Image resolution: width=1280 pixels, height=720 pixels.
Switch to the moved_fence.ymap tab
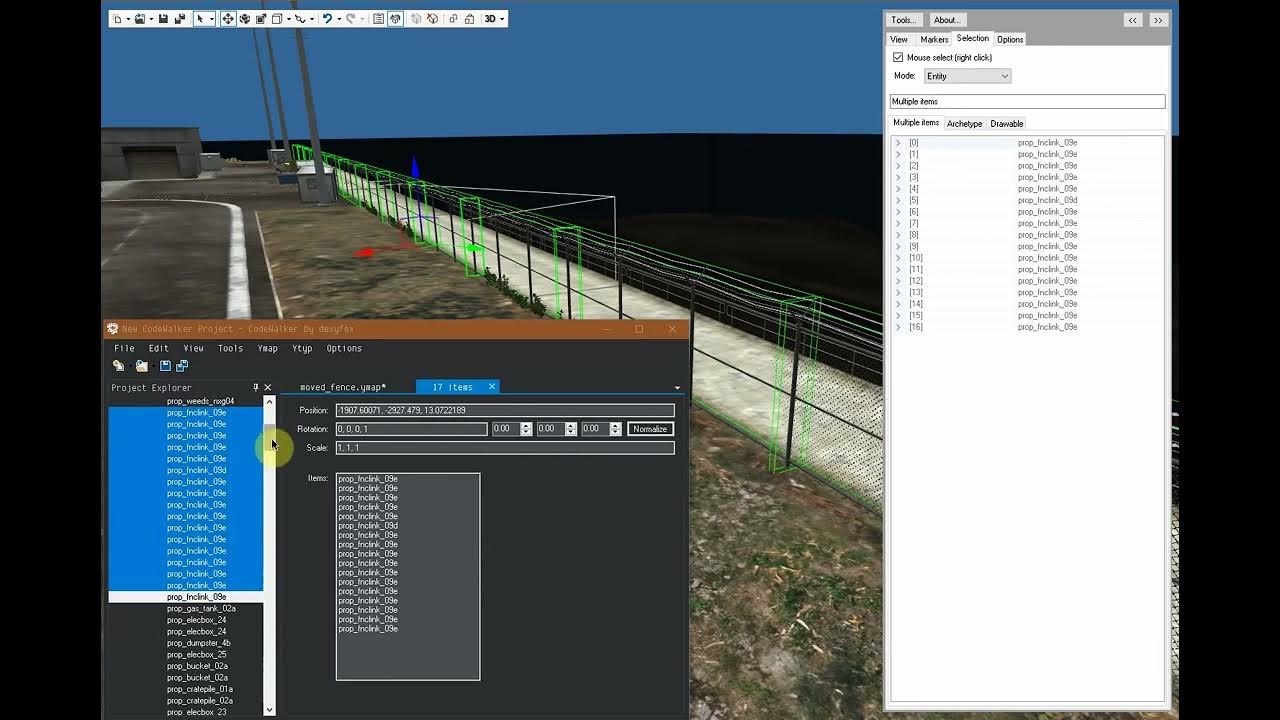[x=343, y=387]
